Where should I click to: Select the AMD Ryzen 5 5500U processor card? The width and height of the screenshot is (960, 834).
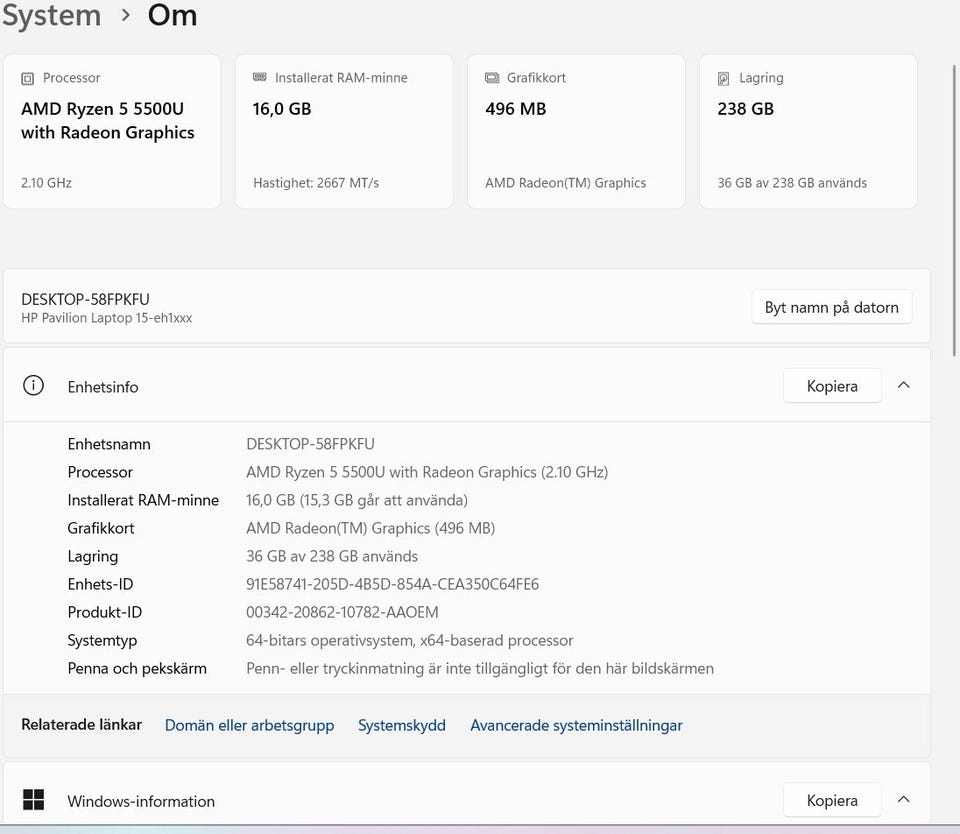point(112,131)
